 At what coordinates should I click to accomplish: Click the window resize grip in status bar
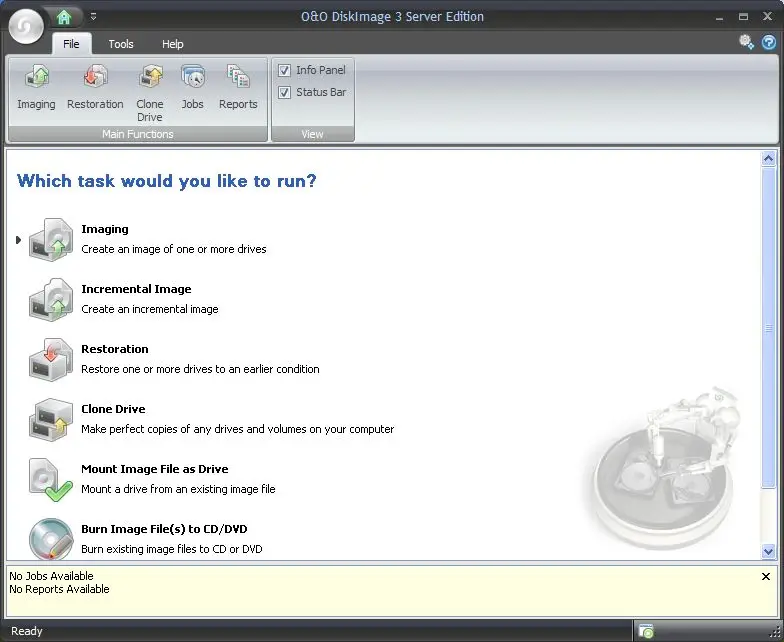coord(774,632)
